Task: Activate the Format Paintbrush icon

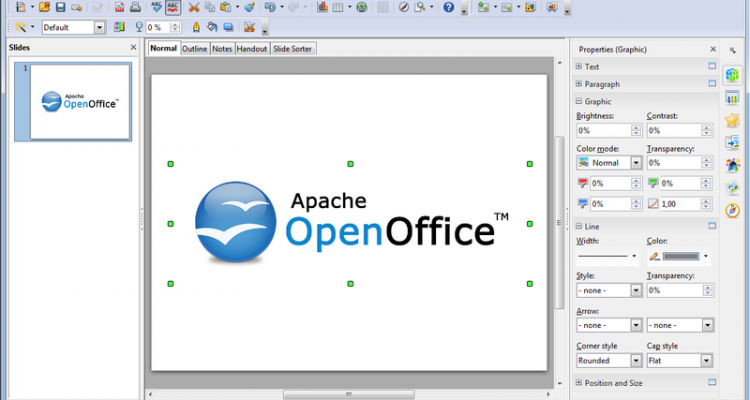Action: 249,7
